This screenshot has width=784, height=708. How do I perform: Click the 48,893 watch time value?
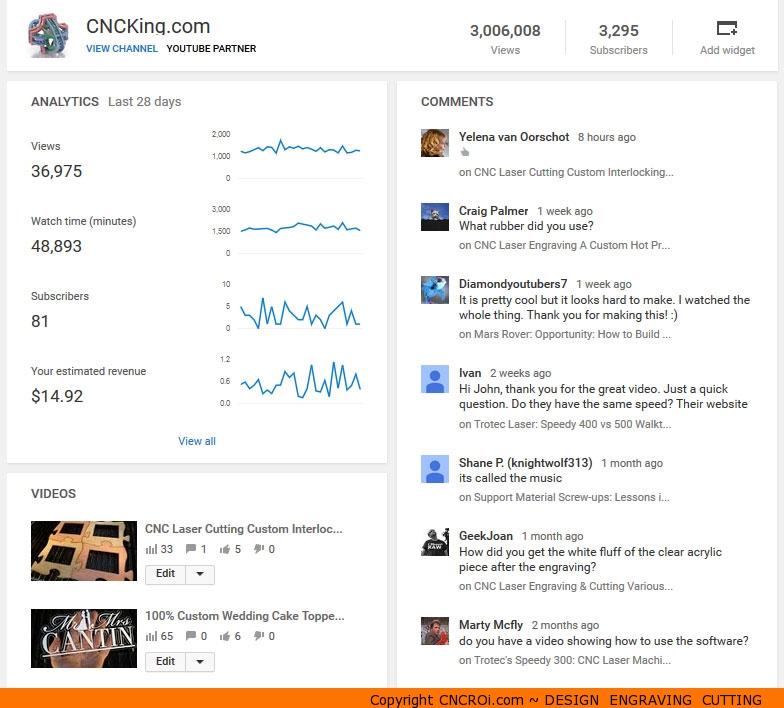pyautogui.click(x=56, y=246)
